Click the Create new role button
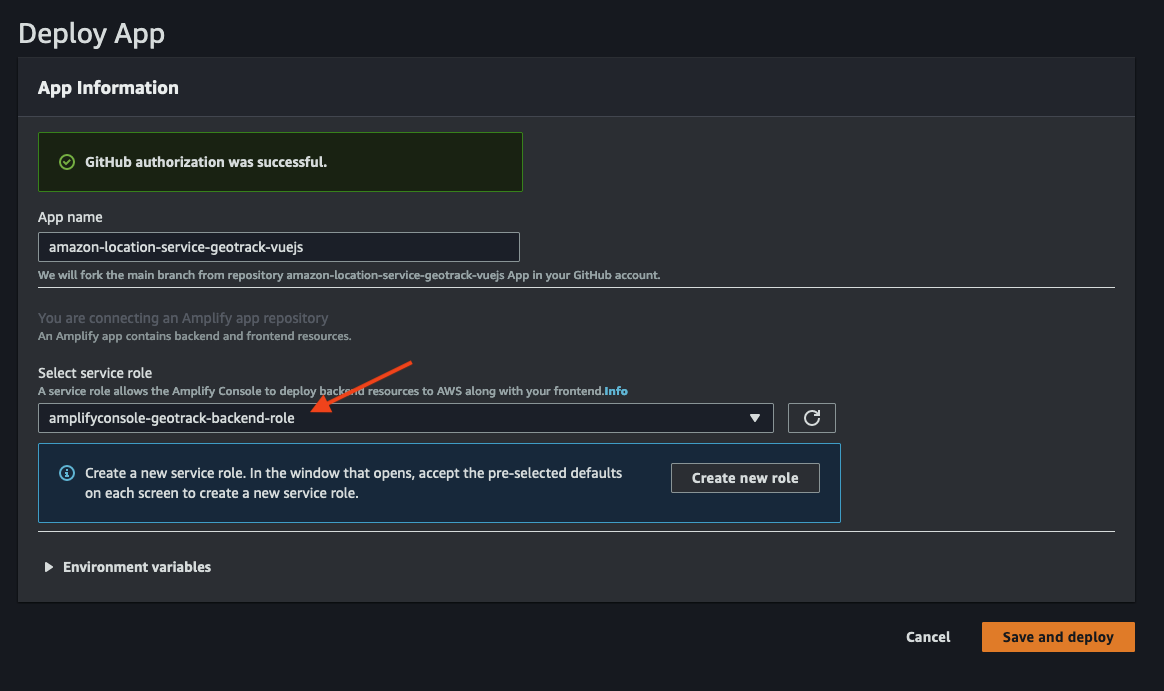 [745, 478]
